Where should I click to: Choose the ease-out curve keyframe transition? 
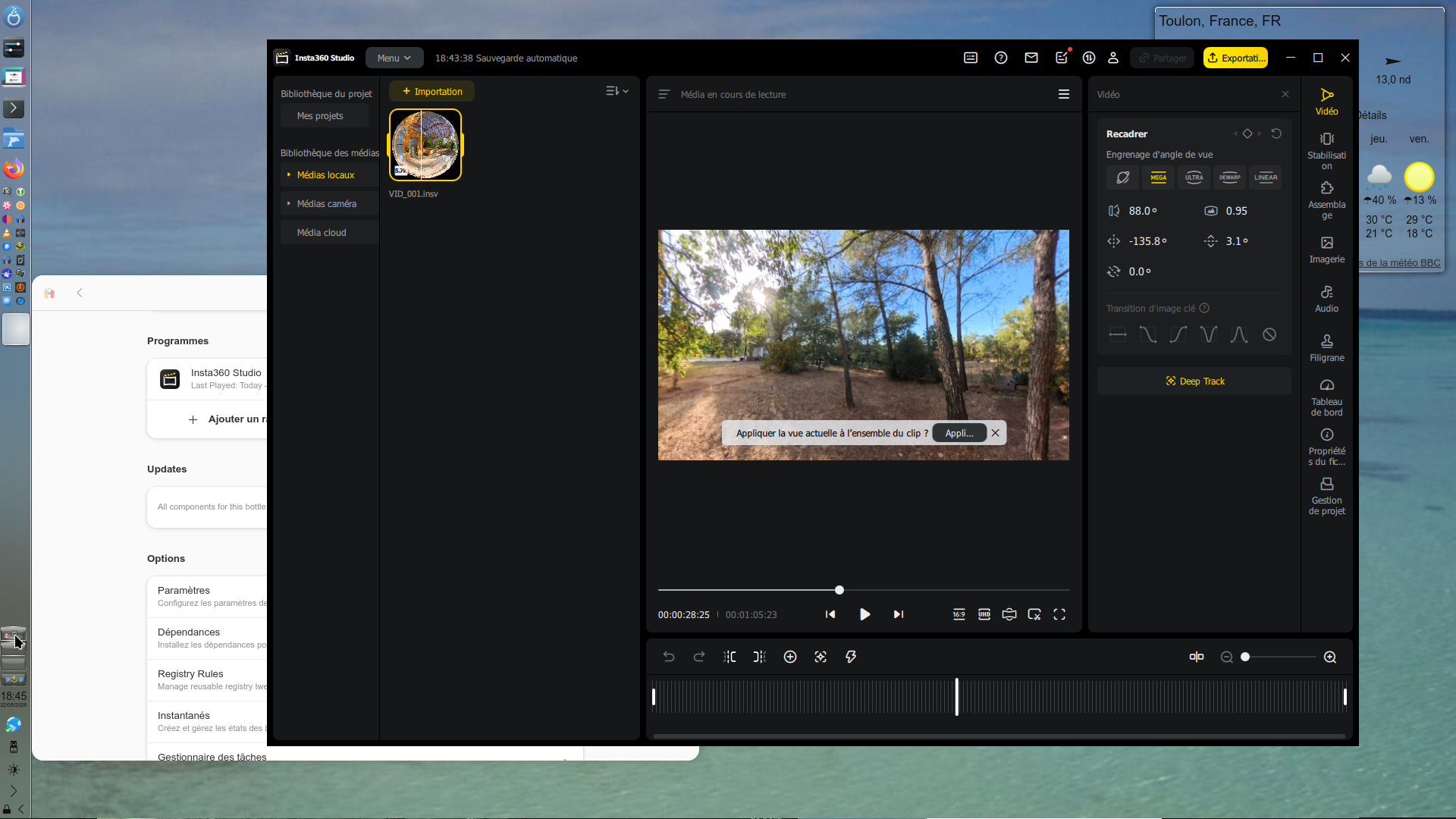coord(1148,334)
